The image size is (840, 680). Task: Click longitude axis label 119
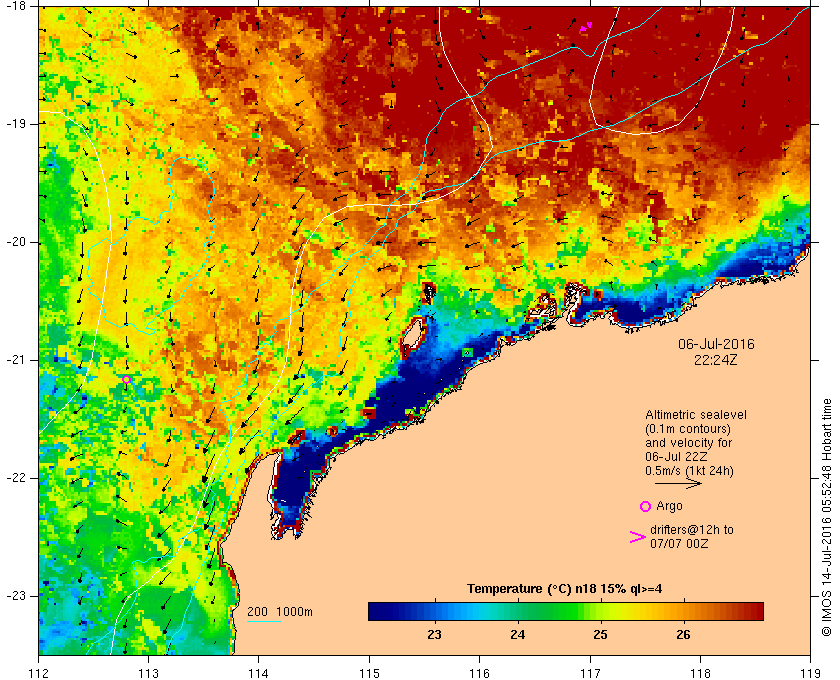(811, 674)
